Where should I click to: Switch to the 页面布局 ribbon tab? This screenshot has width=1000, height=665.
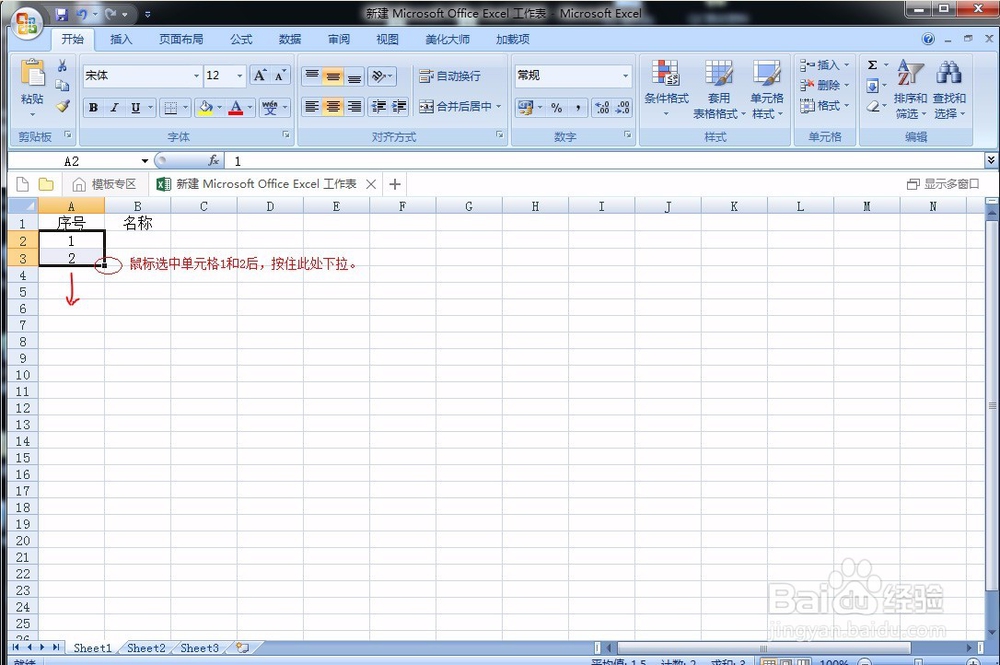181,40
